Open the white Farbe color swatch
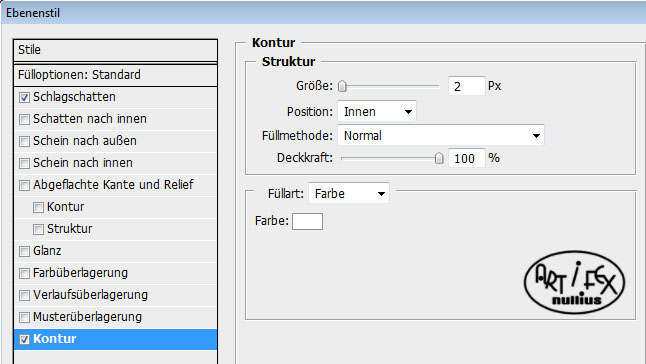This screenshot has width=646, height=364. [x=307, y=221]
